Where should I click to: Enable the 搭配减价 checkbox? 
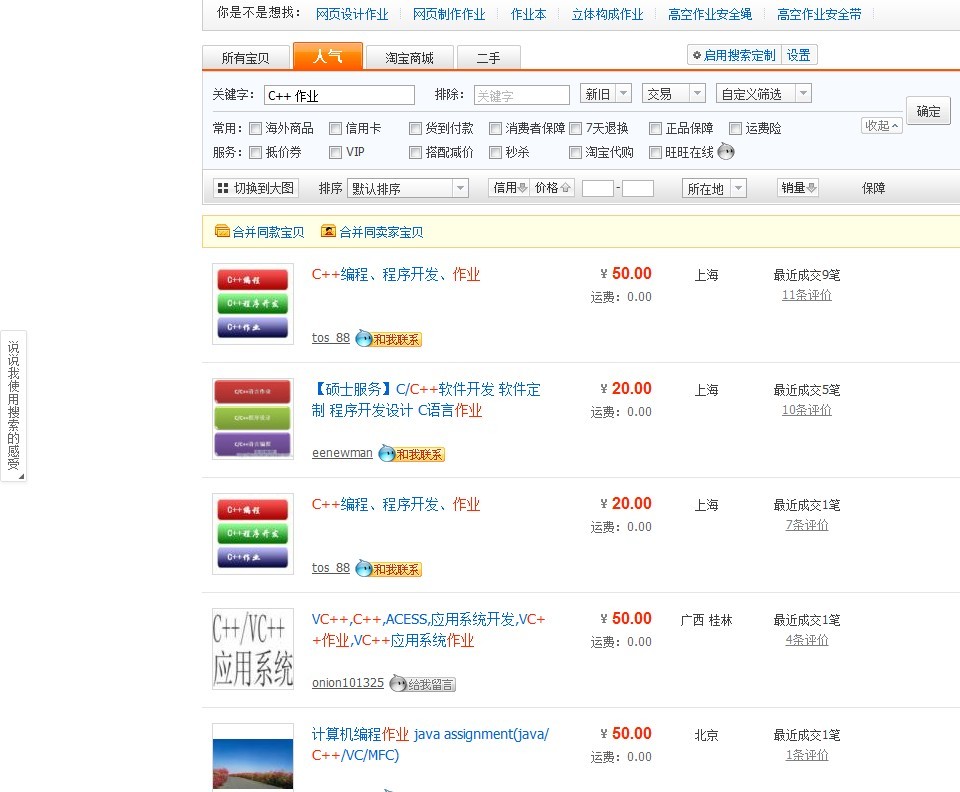coord(415,152)
